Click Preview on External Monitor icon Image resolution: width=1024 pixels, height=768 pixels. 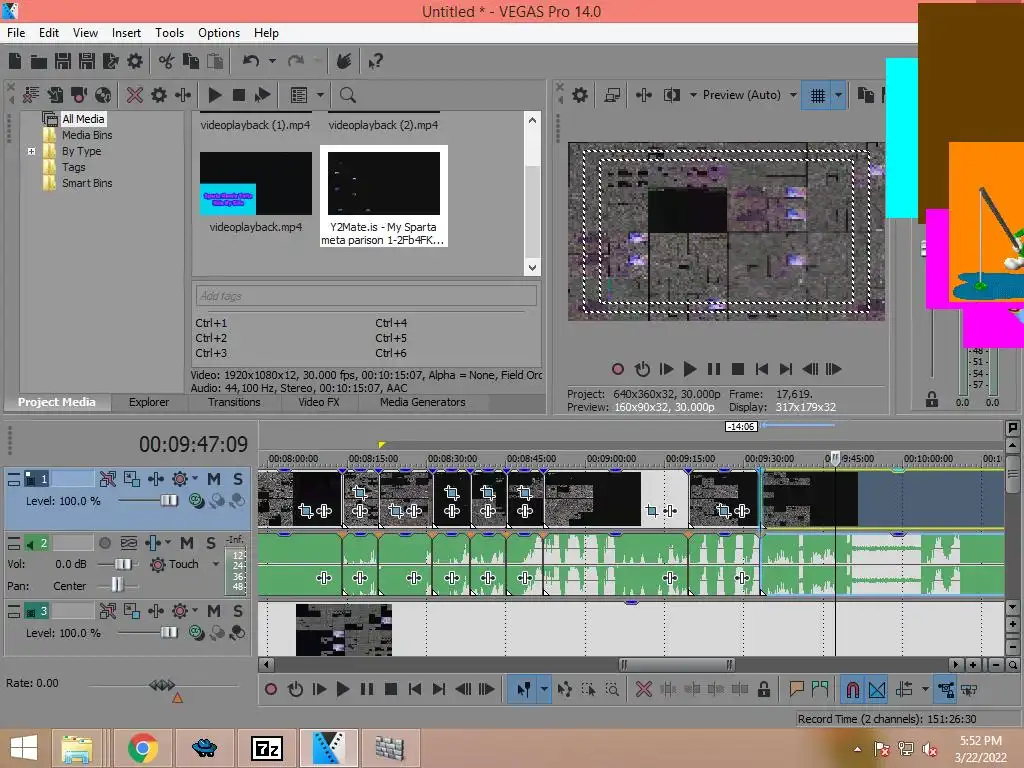point(612,95)
